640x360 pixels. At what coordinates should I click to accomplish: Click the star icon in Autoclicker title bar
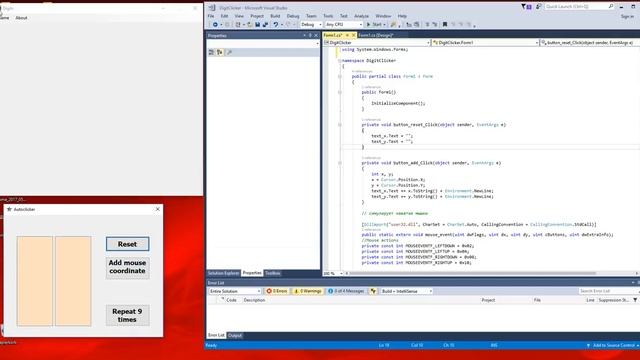pyautogui.click(x=9, y=209)
